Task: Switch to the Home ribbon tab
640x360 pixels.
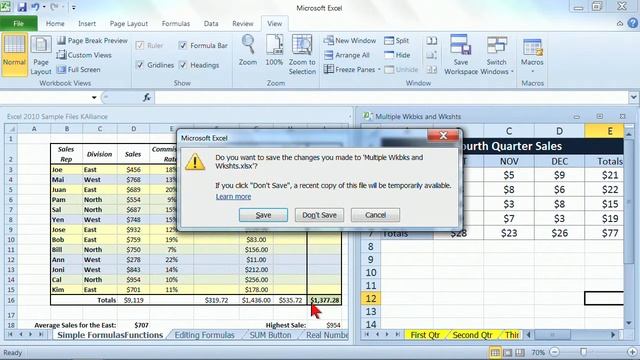Action: (55, 24)
